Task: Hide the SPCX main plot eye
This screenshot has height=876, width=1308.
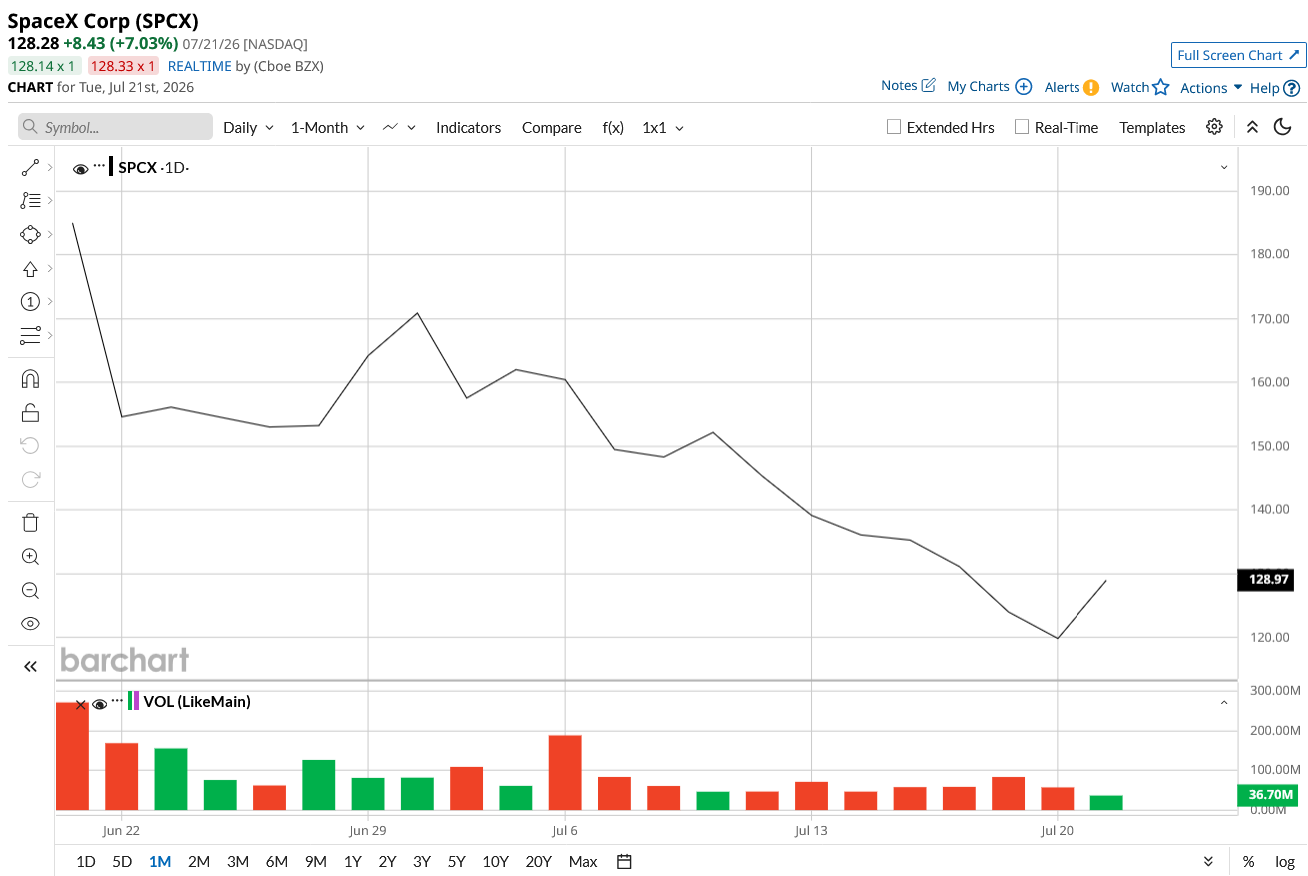Action: click(81, 168)
